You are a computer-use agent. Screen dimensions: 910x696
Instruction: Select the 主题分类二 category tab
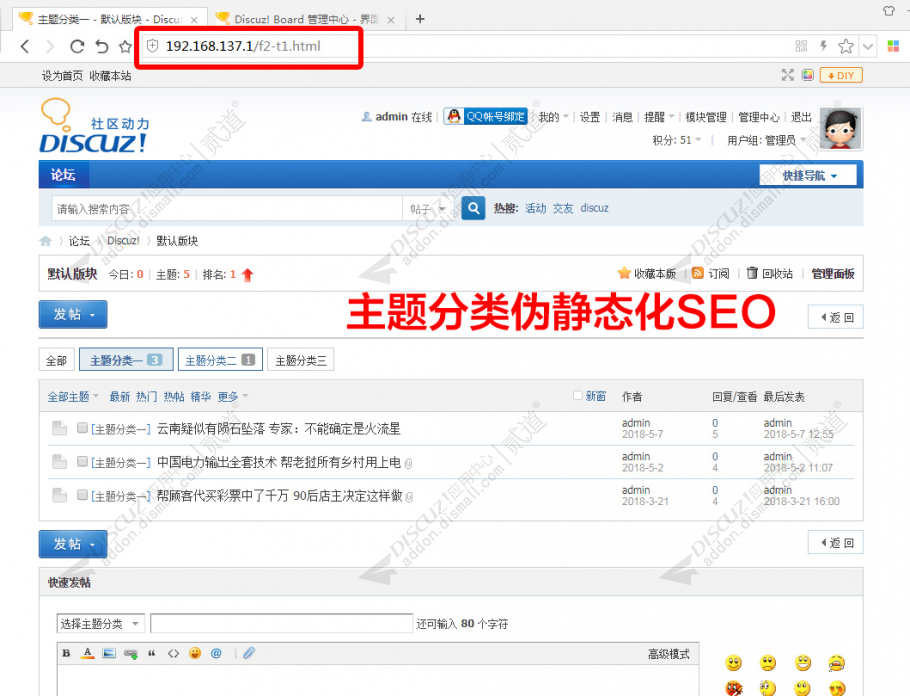pos(220,360)
